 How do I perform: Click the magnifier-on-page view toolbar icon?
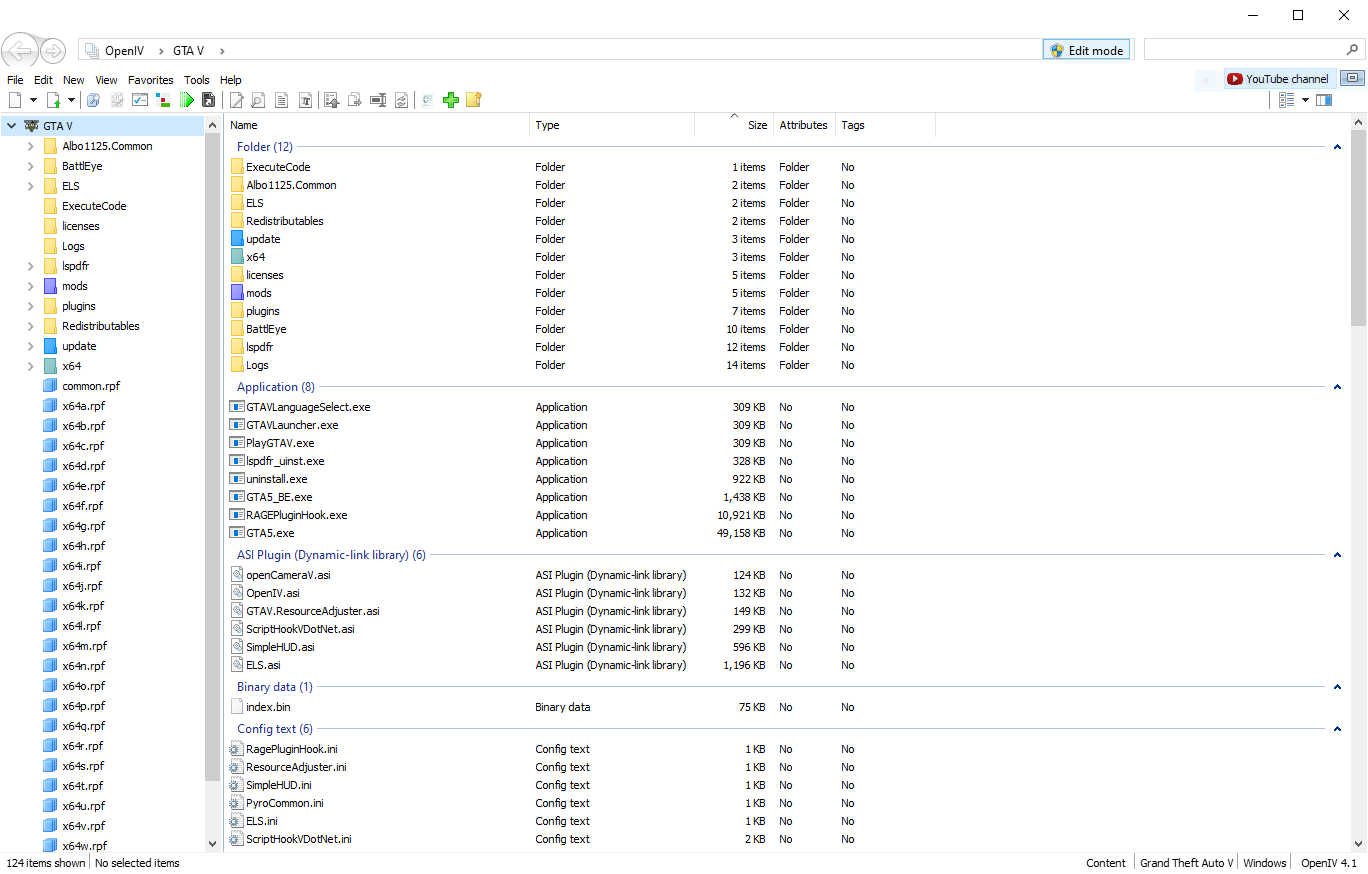tap(258, 100)
